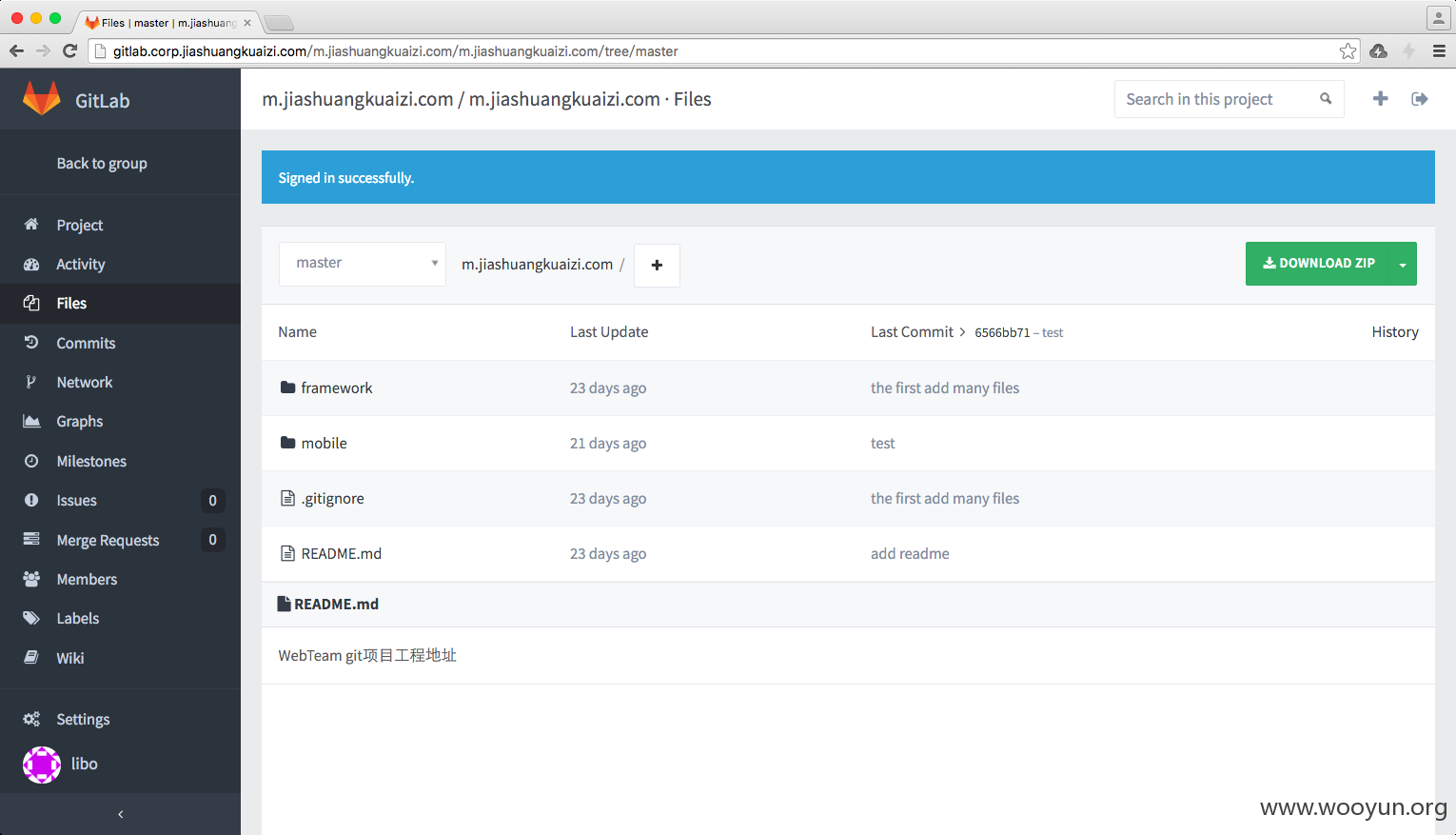This screenshot has width=1456, height=835.
Task: Open the Commits menu item
Action: tap(86, 343)
